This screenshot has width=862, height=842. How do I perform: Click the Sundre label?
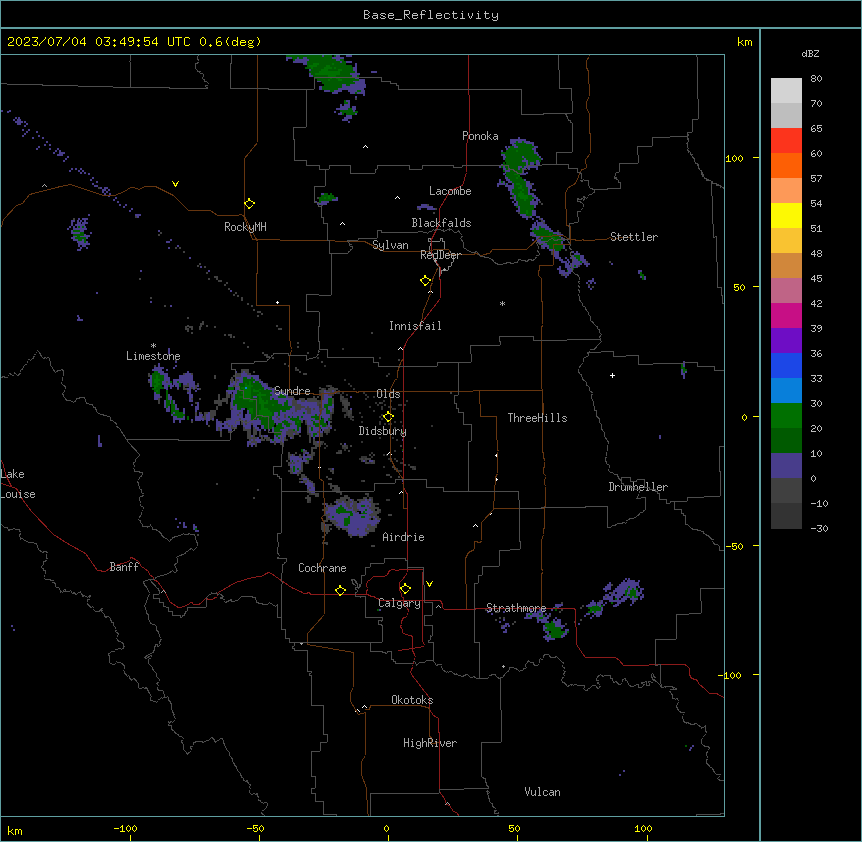(x=292, y=391)
